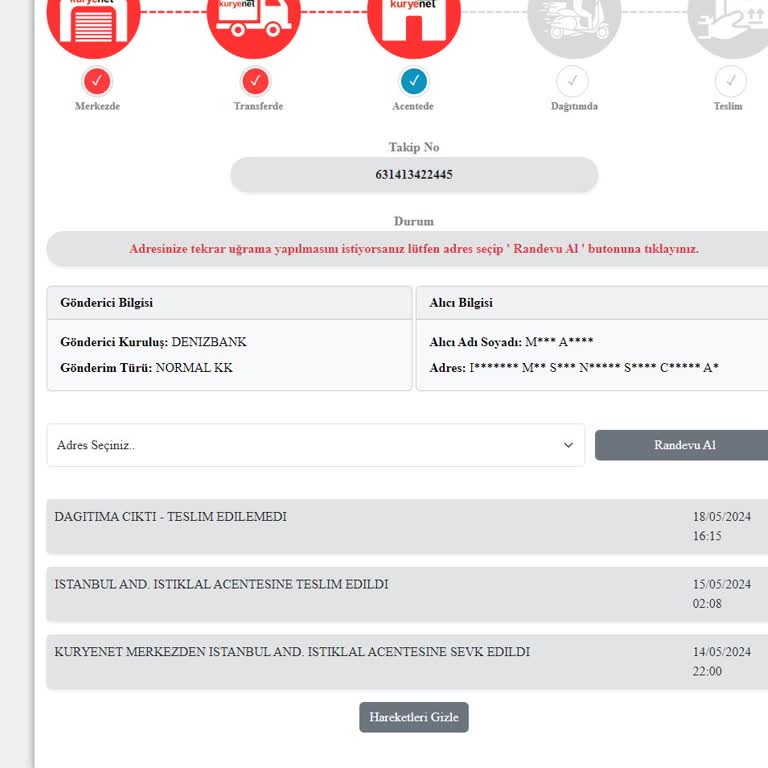Click the red status message about Randevu Al
Viewport: 768px width, 768px height.
(x=414, y=249)
